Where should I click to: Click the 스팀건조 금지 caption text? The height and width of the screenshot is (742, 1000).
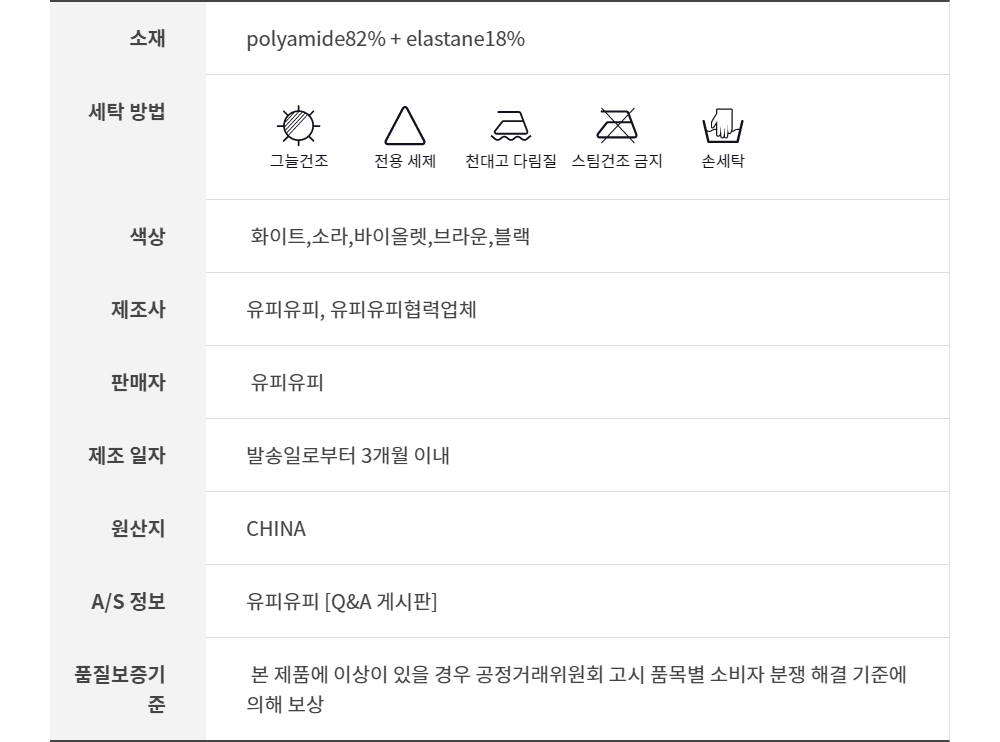point(616,161)
